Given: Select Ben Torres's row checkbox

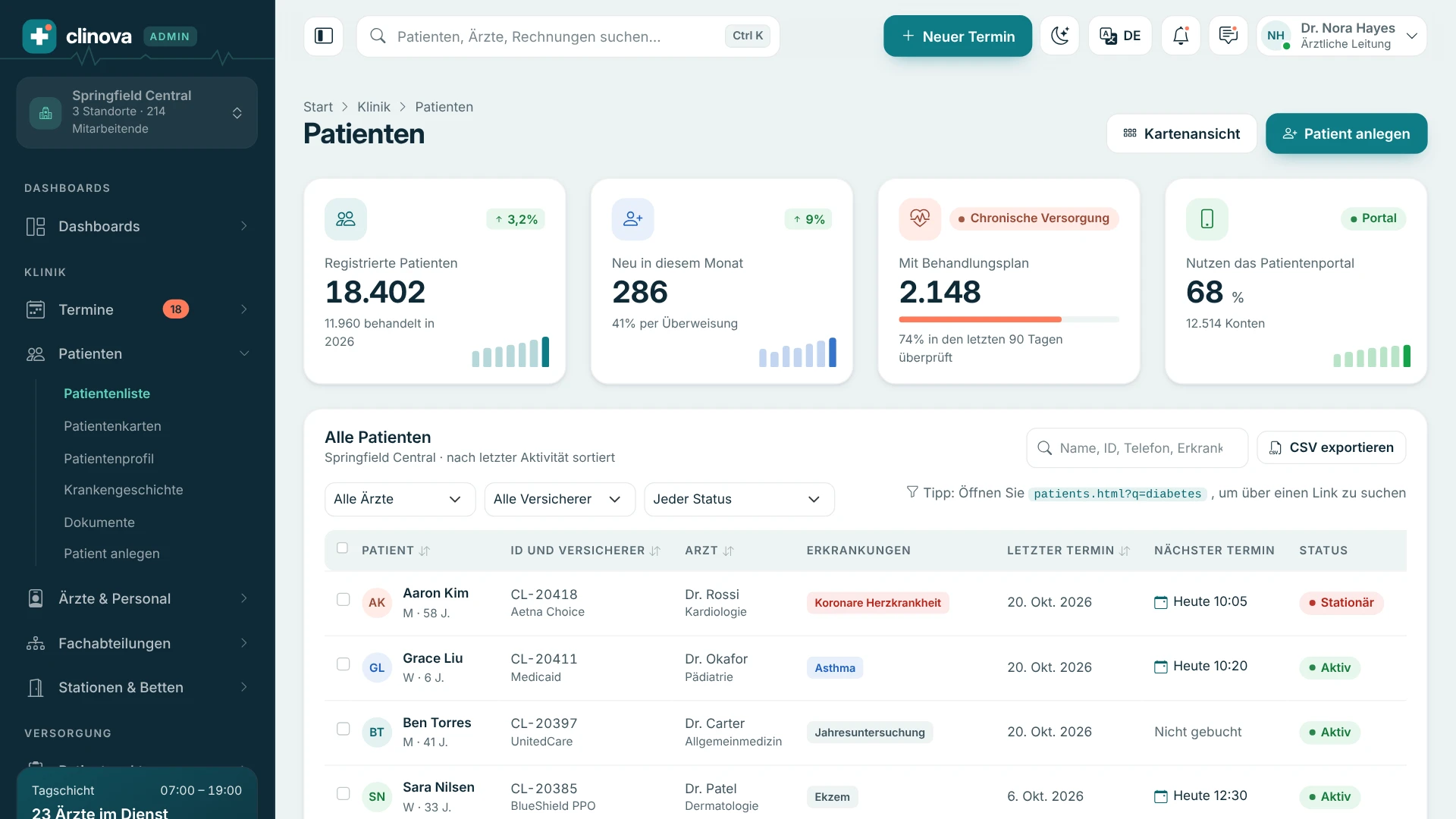Looking at the screenshot, I should [344, 729].
